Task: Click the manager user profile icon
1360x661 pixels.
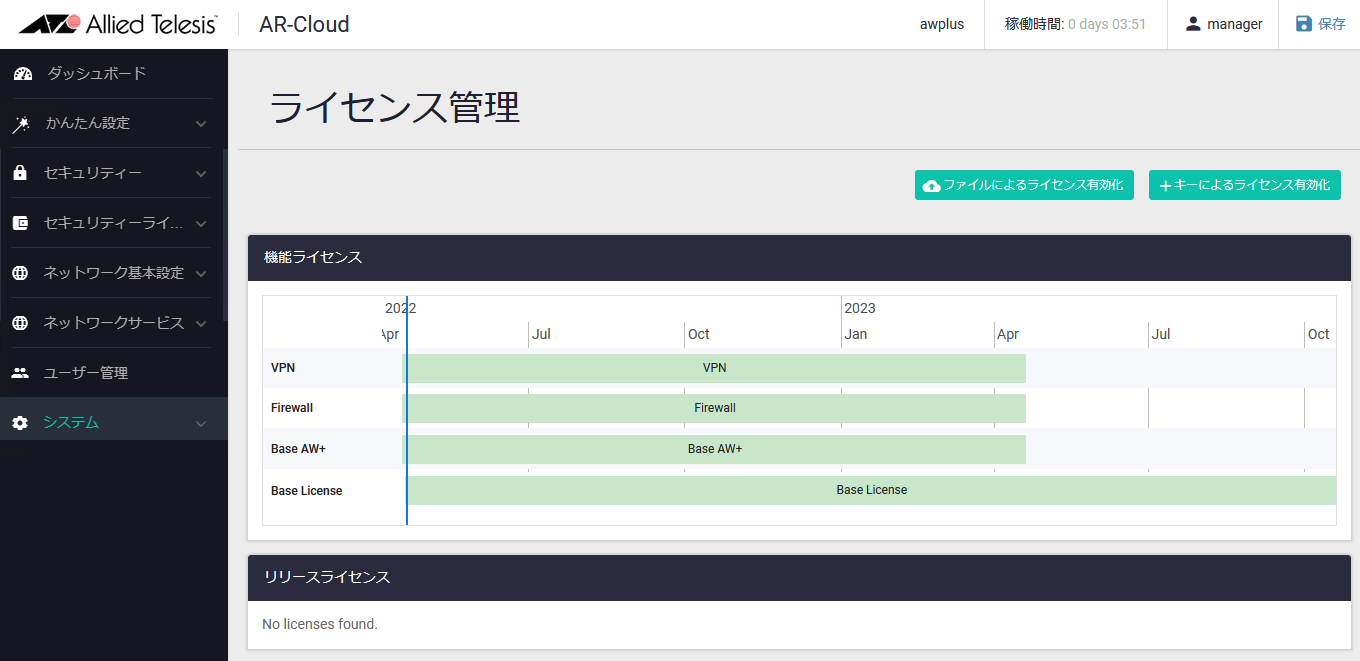Action: click(1192, 24)
